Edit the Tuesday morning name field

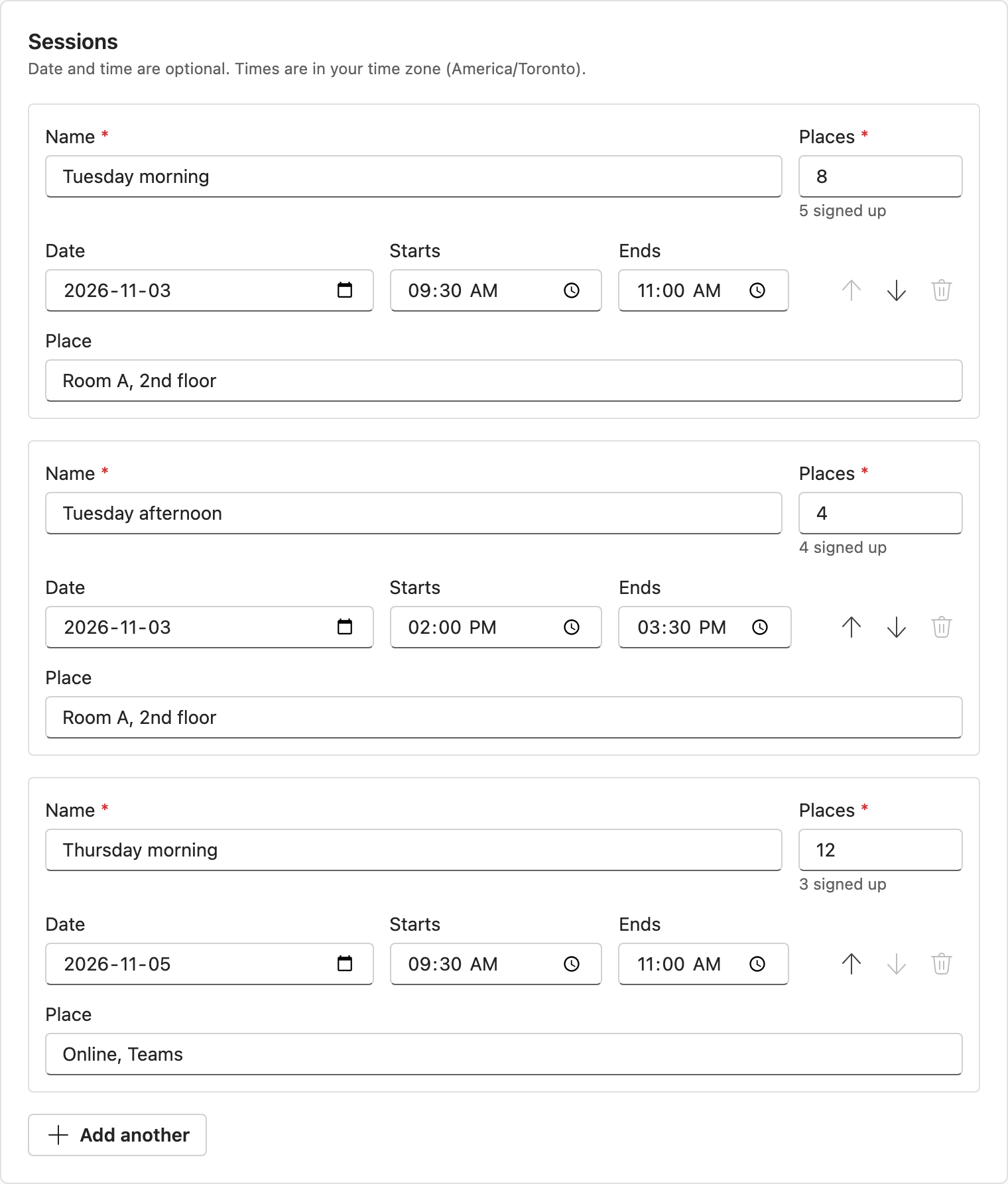click(x=414, y=176)
